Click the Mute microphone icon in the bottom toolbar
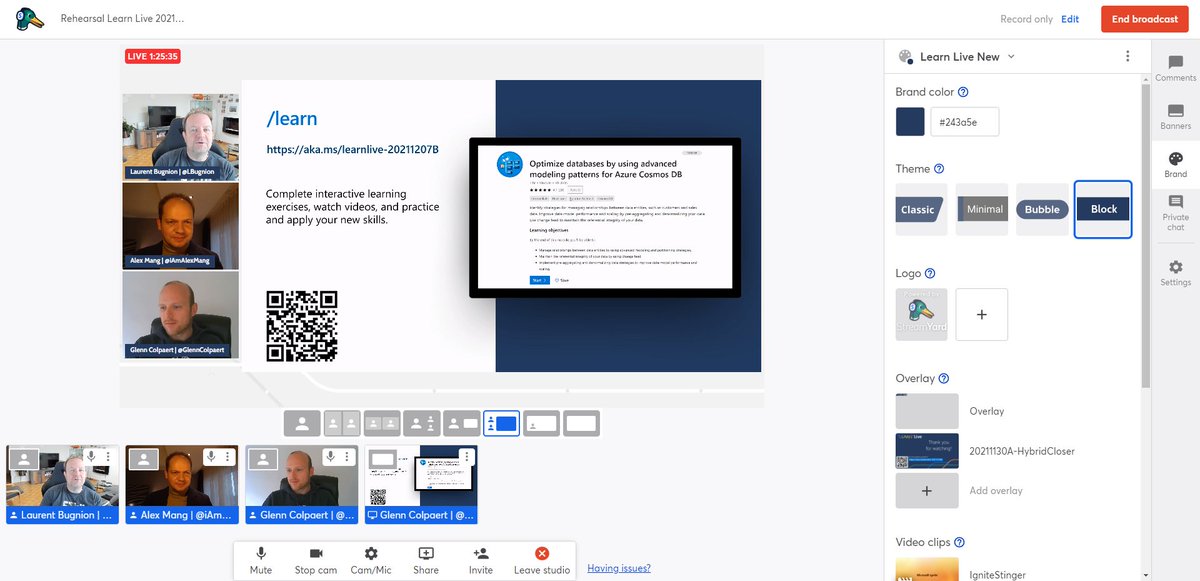1200x581 pixels. tap(261, 553)
